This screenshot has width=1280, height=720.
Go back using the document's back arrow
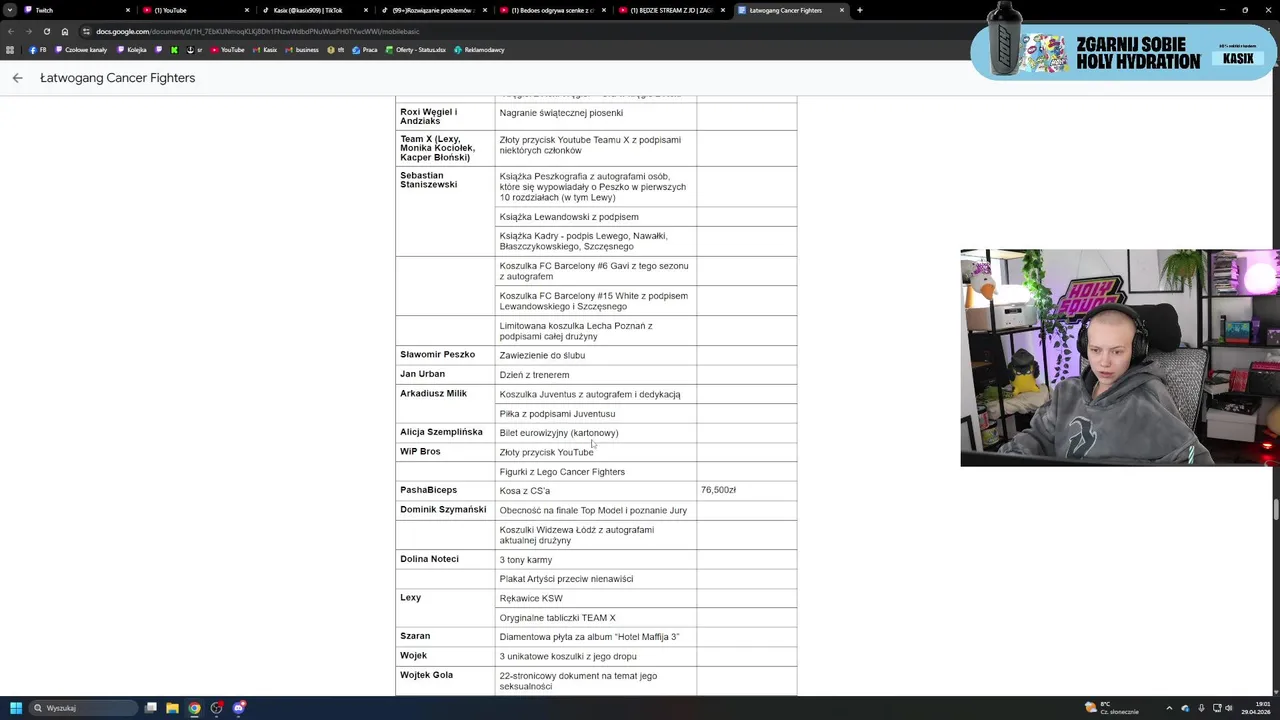17,78
